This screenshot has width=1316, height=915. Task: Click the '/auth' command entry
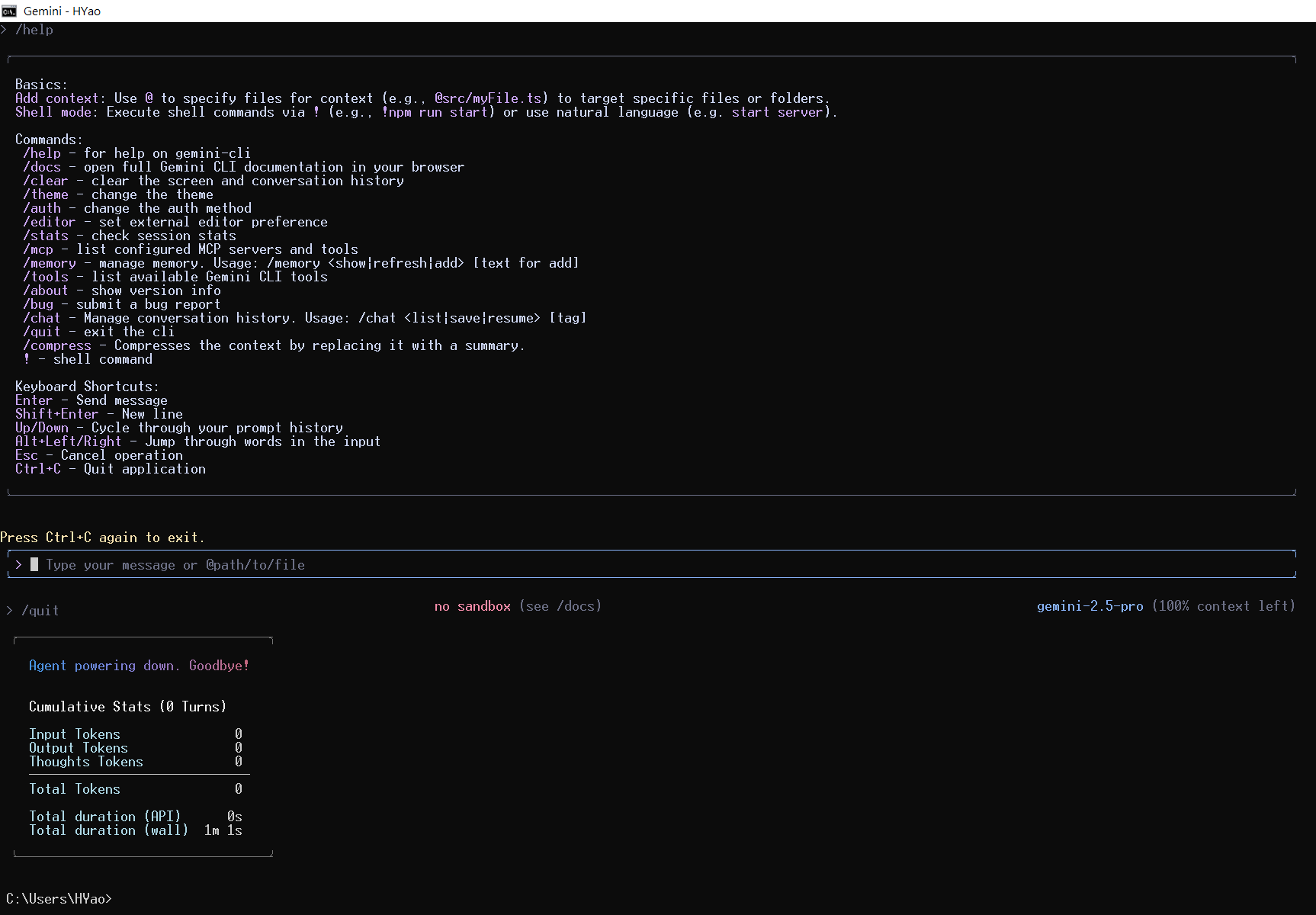click(137, 208)
